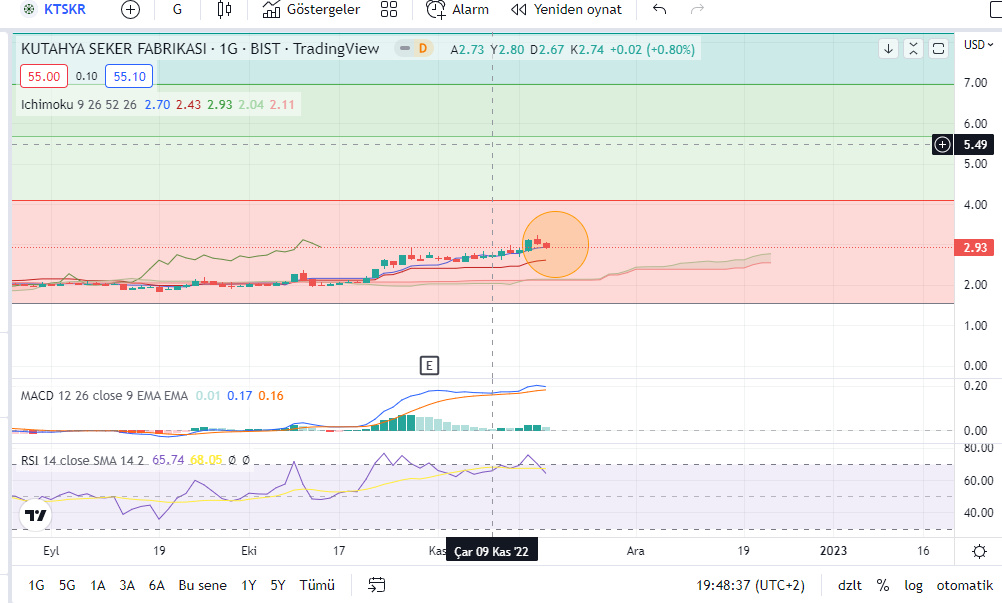1002x603 pixels.
Task: Toggle log scale
Action: [x=913, y=585]
